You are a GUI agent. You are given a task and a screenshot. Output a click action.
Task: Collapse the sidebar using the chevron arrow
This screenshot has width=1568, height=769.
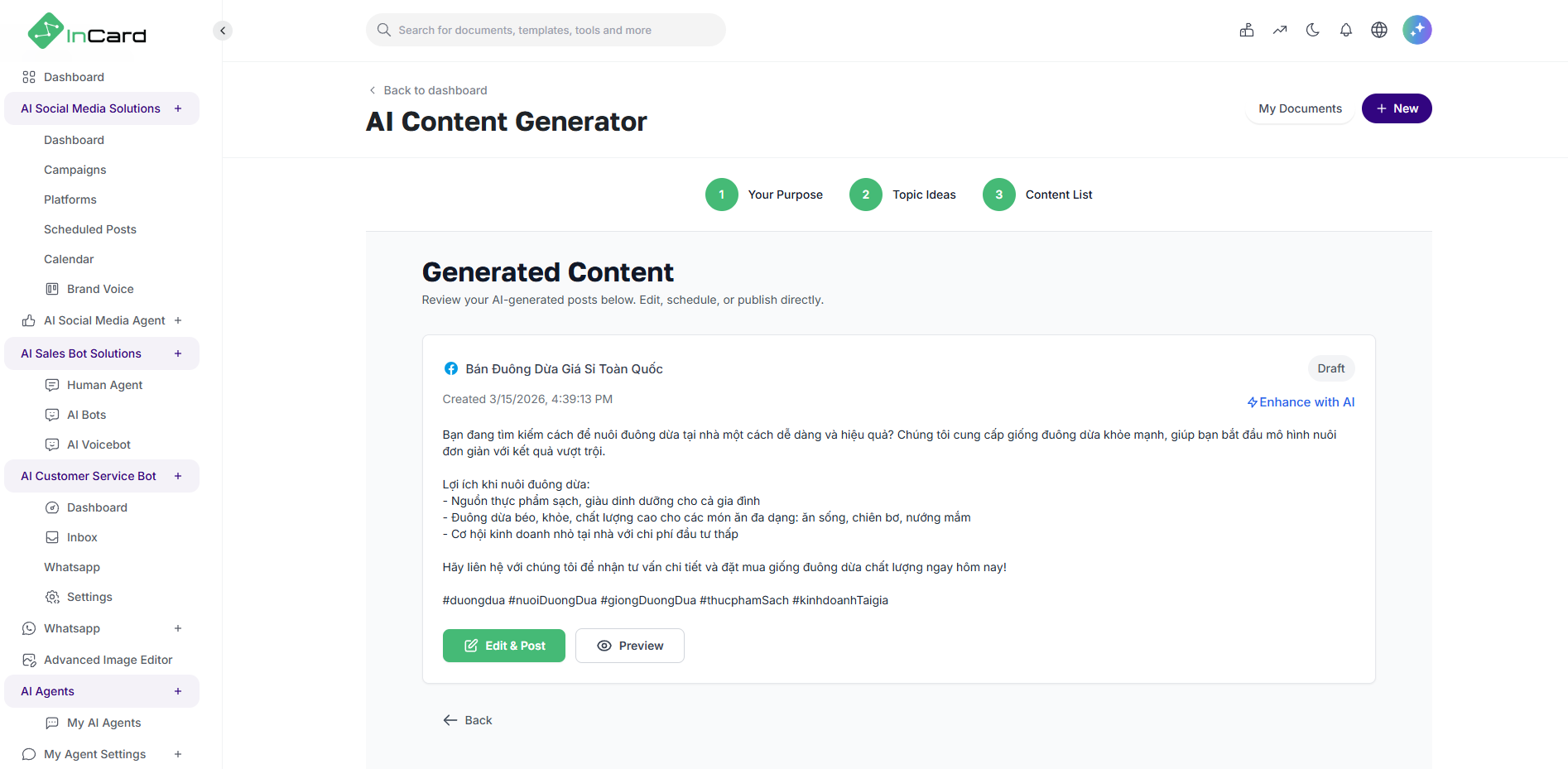(222, 30)
